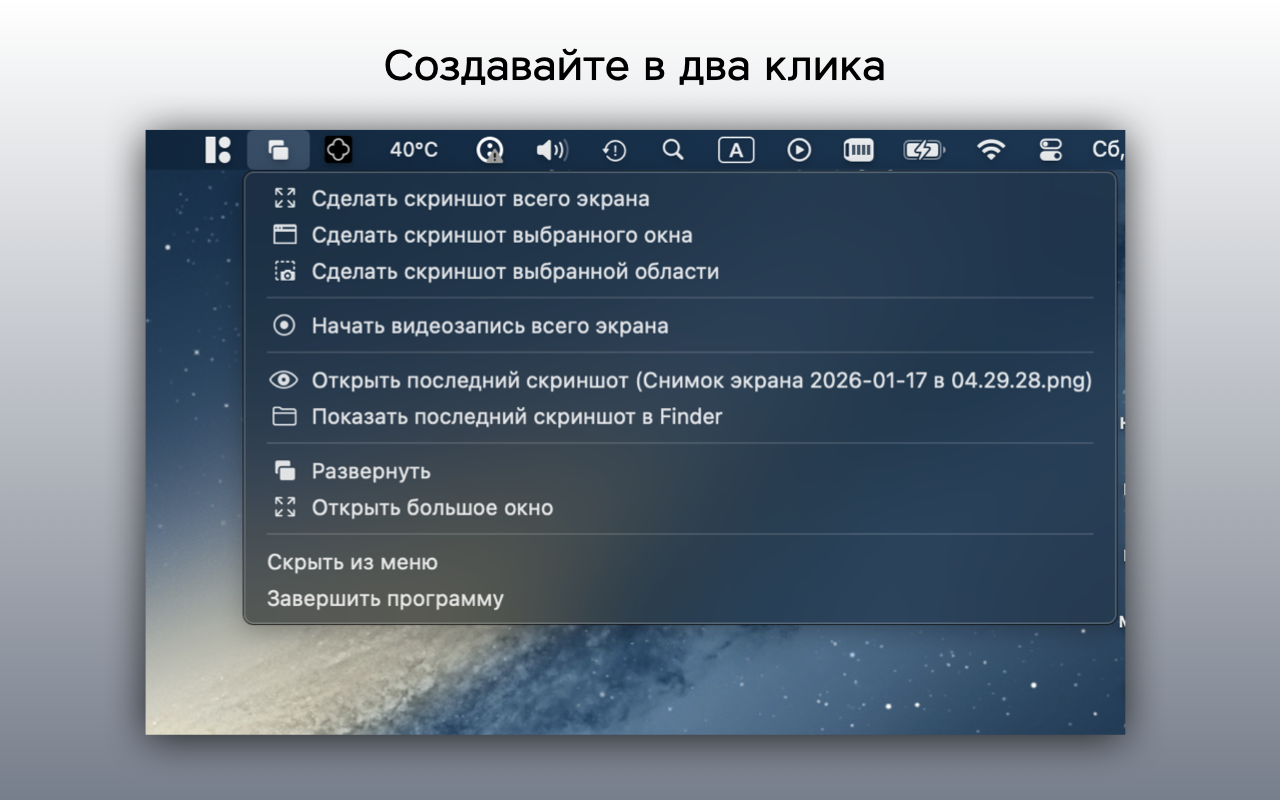Select 'Сделать скриншот всего экрана'
1280x800 pixels.
tap(480, 199)
